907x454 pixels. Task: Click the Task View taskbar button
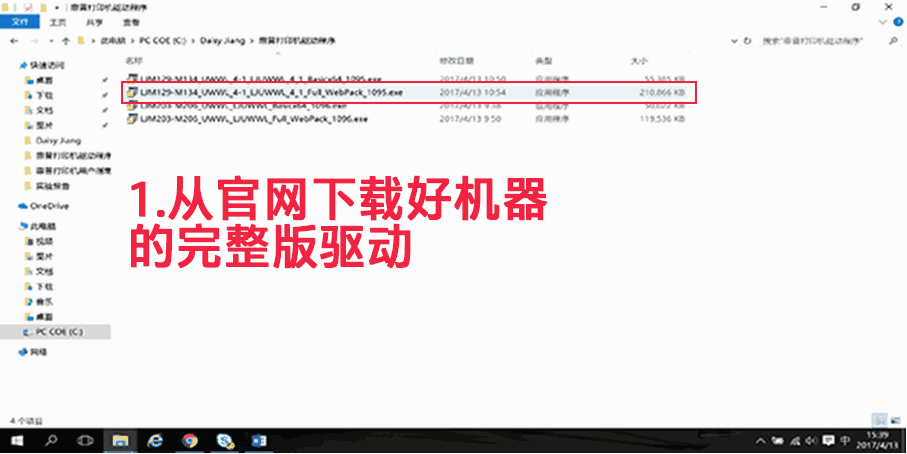[x=85, y=441]
